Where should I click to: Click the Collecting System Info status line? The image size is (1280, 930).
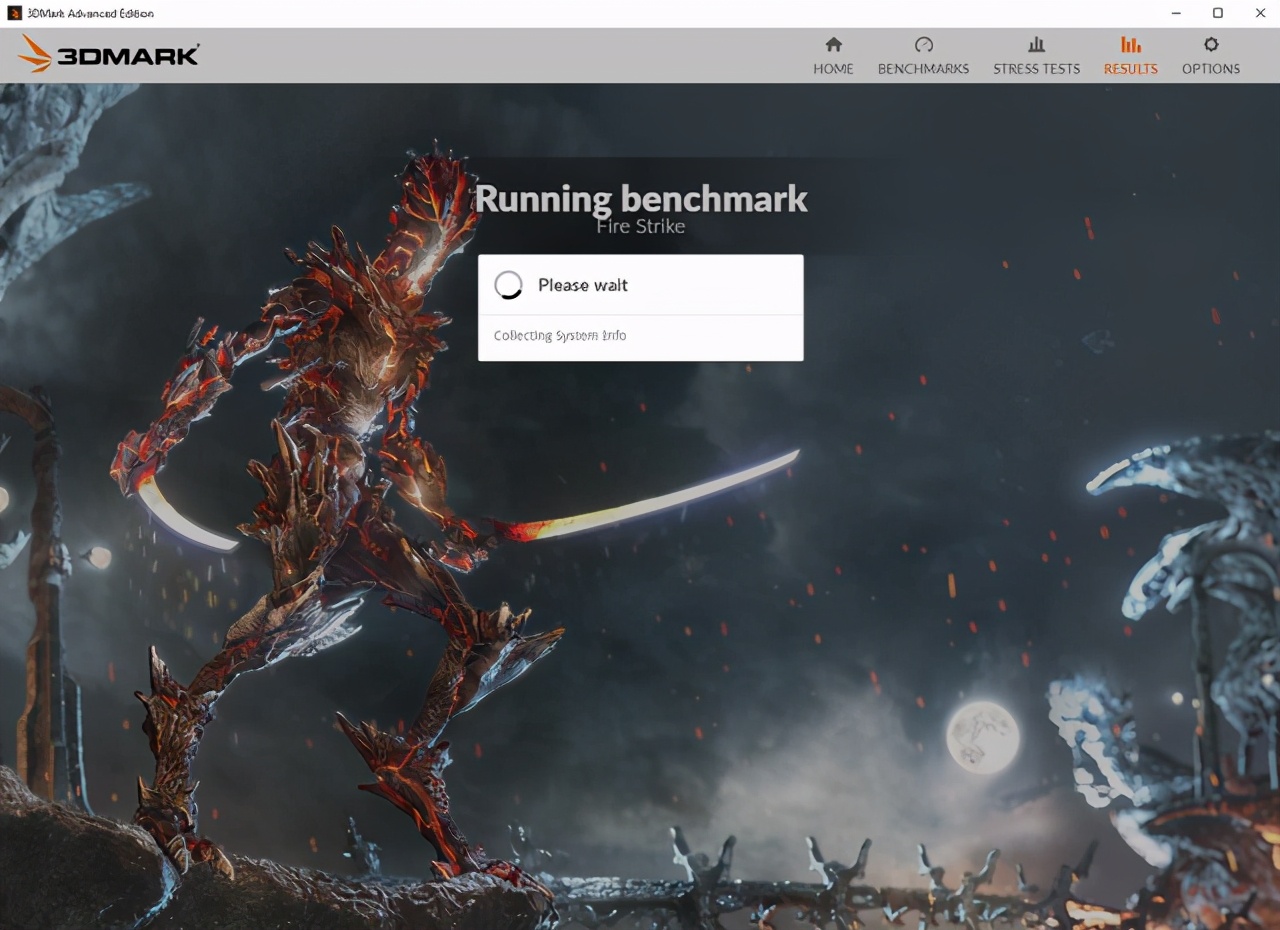point(560,336)
